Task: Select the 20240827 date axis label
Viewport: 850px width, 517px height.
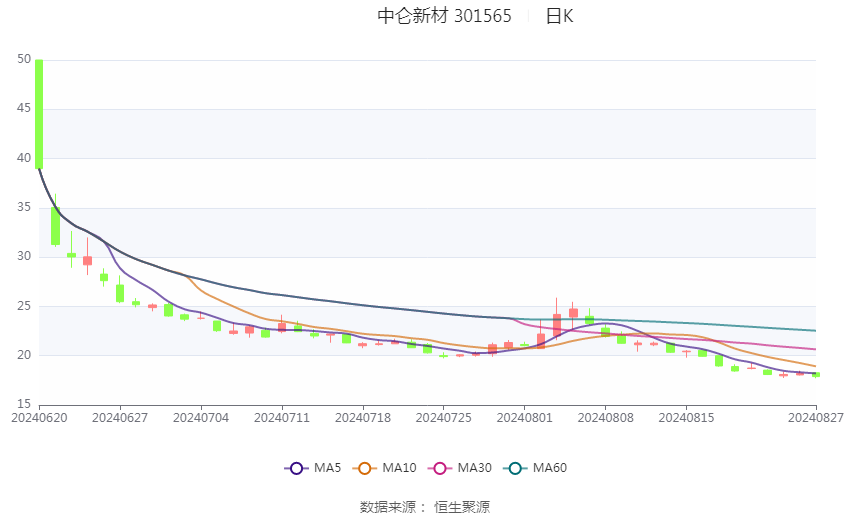Action: pyautogui.click(x=816, y=418)
